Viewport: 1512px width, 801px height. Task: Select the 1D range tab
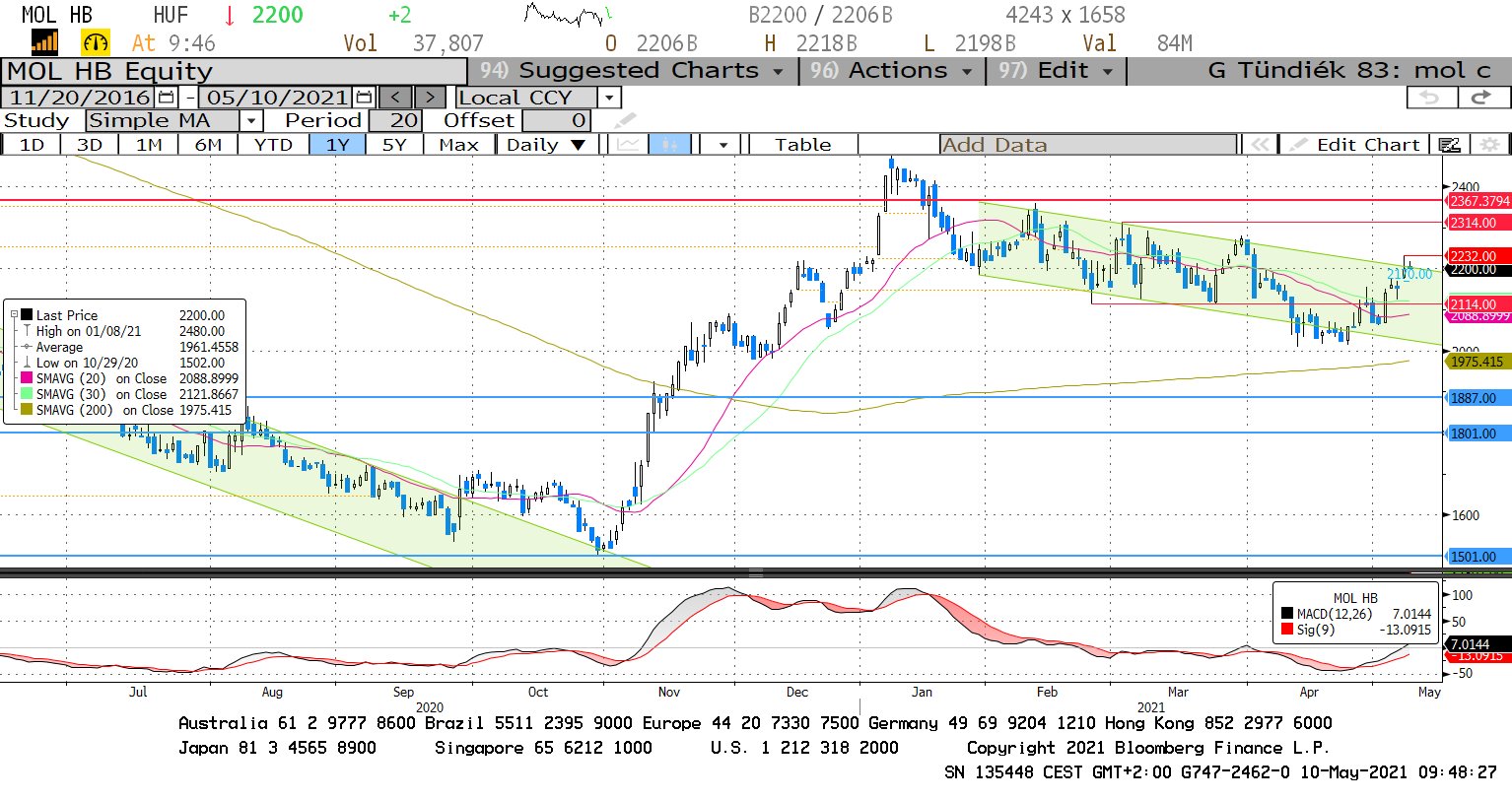tap(32, 145)
